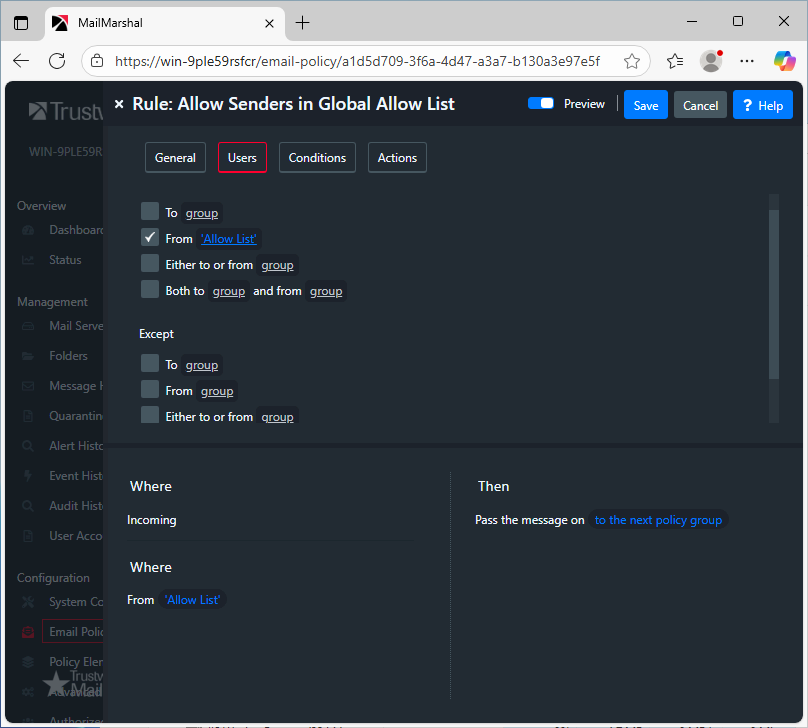The image size is (808, 728).
Task: Open 'to the next policy group' link
Action: tap(658, 520)
